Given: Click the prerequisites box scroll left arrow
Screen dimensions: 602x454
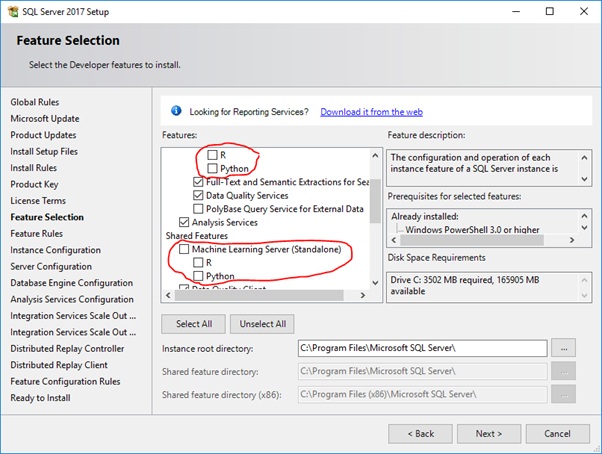Looking at the screenshot, I should coord(394,240).
